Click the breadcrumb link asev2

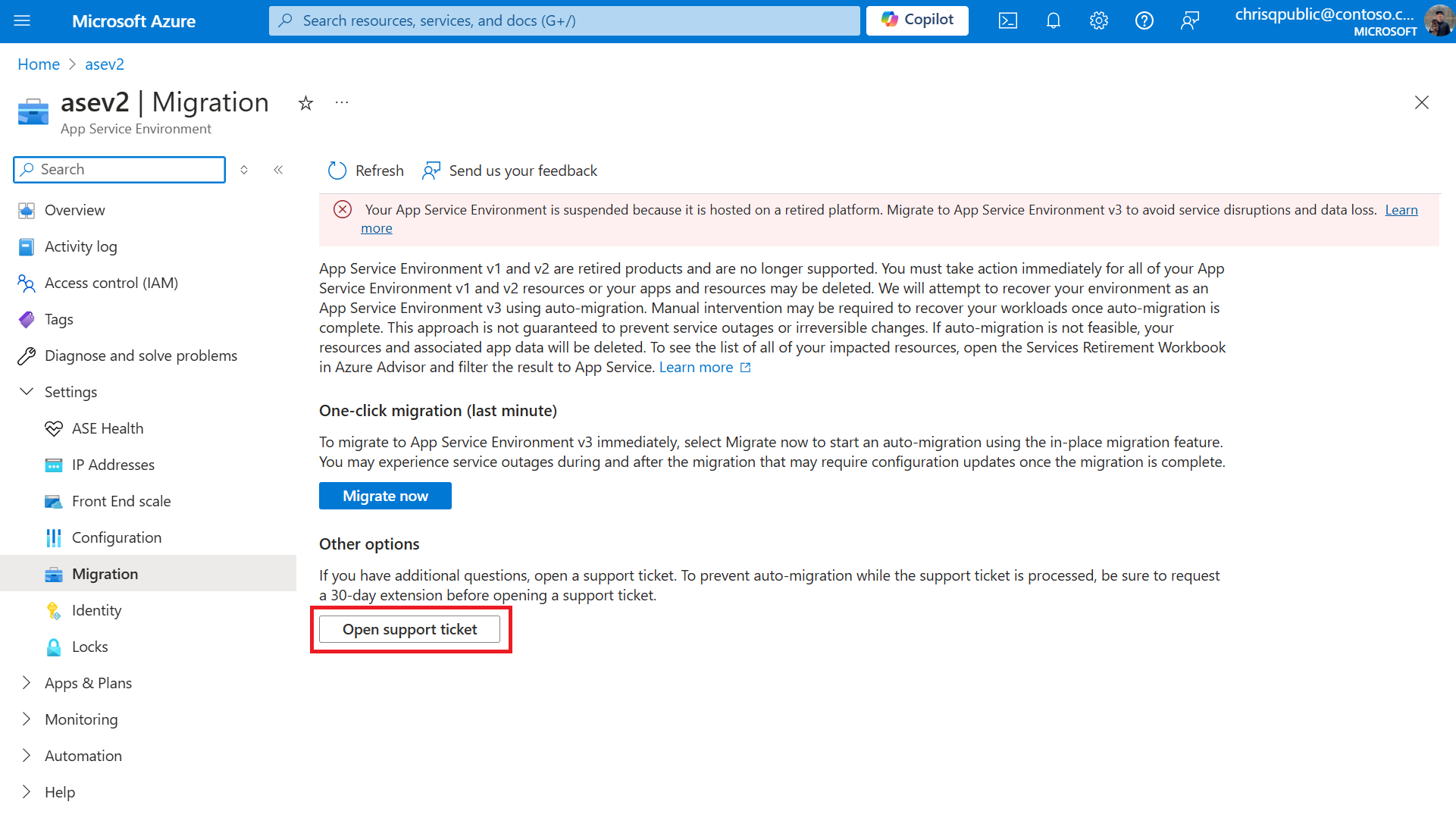(106, 64)
